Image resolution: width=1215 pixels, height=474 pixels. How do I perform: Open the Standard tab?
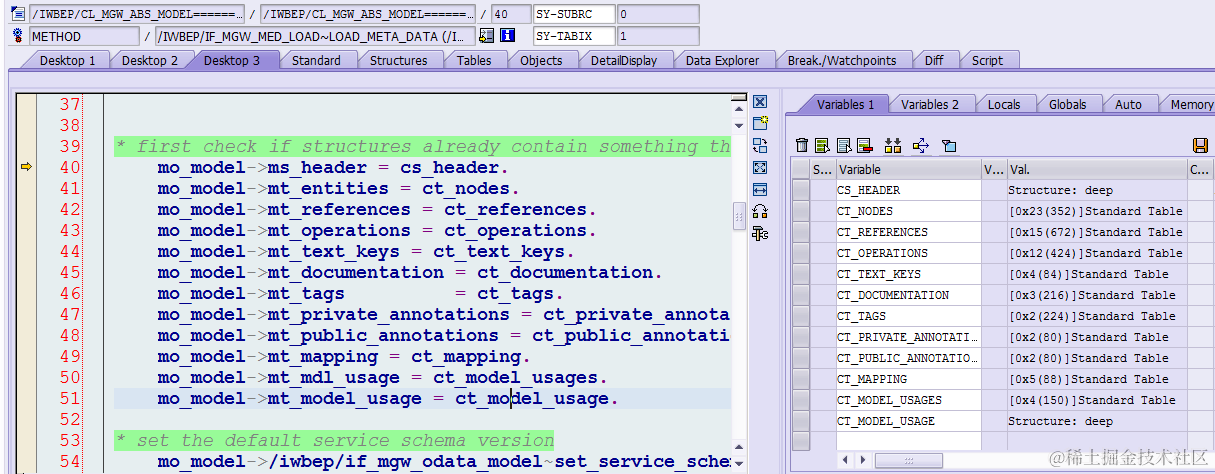click(x=316, y=60)
